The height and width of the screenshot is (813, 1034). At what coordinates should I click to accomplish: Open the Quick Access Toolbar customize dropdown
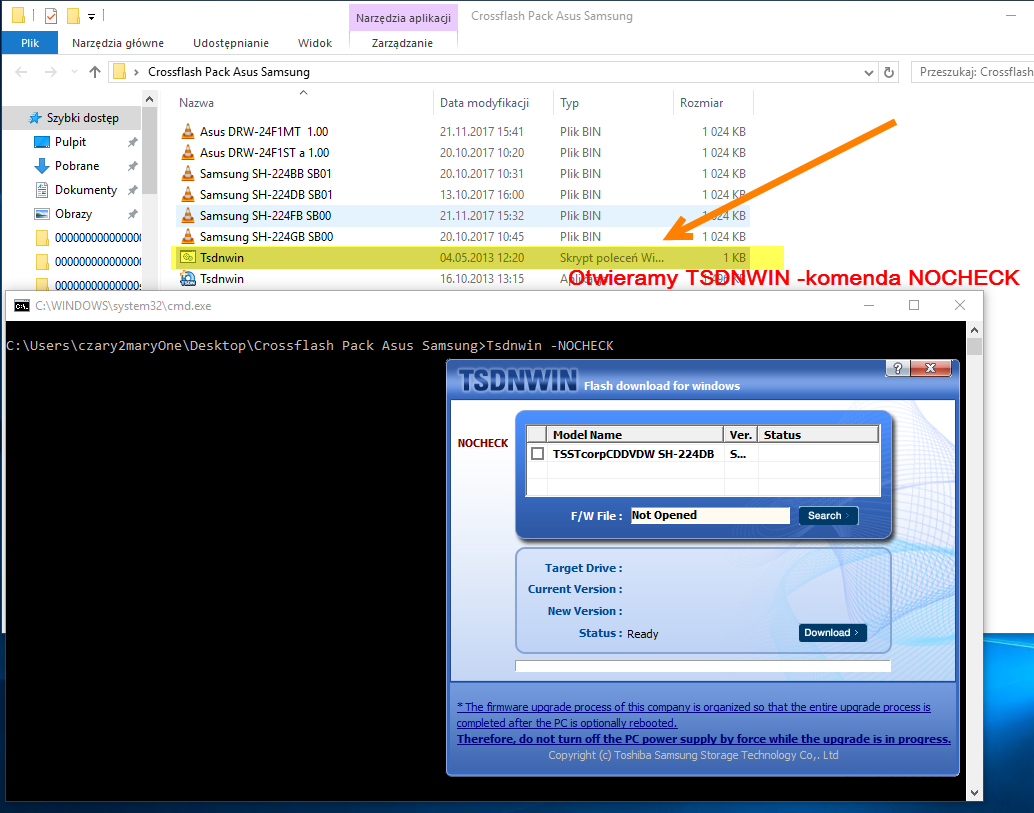pos(91,16)
